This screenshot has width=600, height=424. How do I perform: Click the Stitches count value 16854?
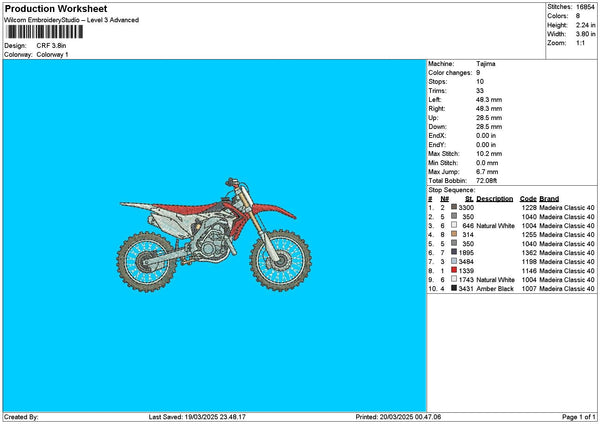(585, 7)
